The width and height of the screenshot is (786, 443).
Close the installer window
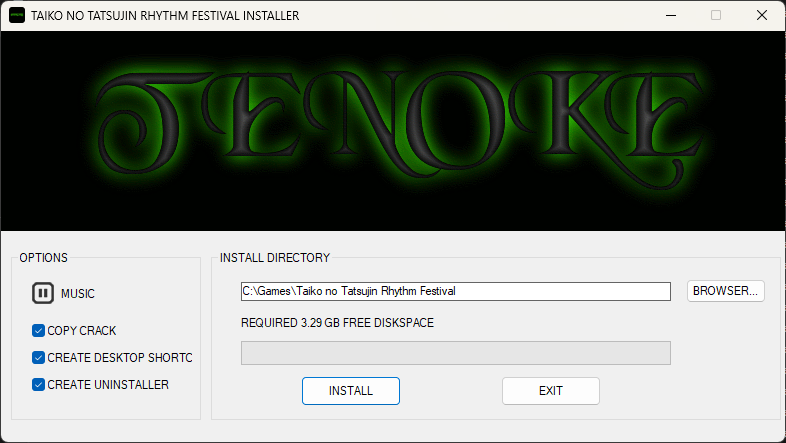pos(762,15)
